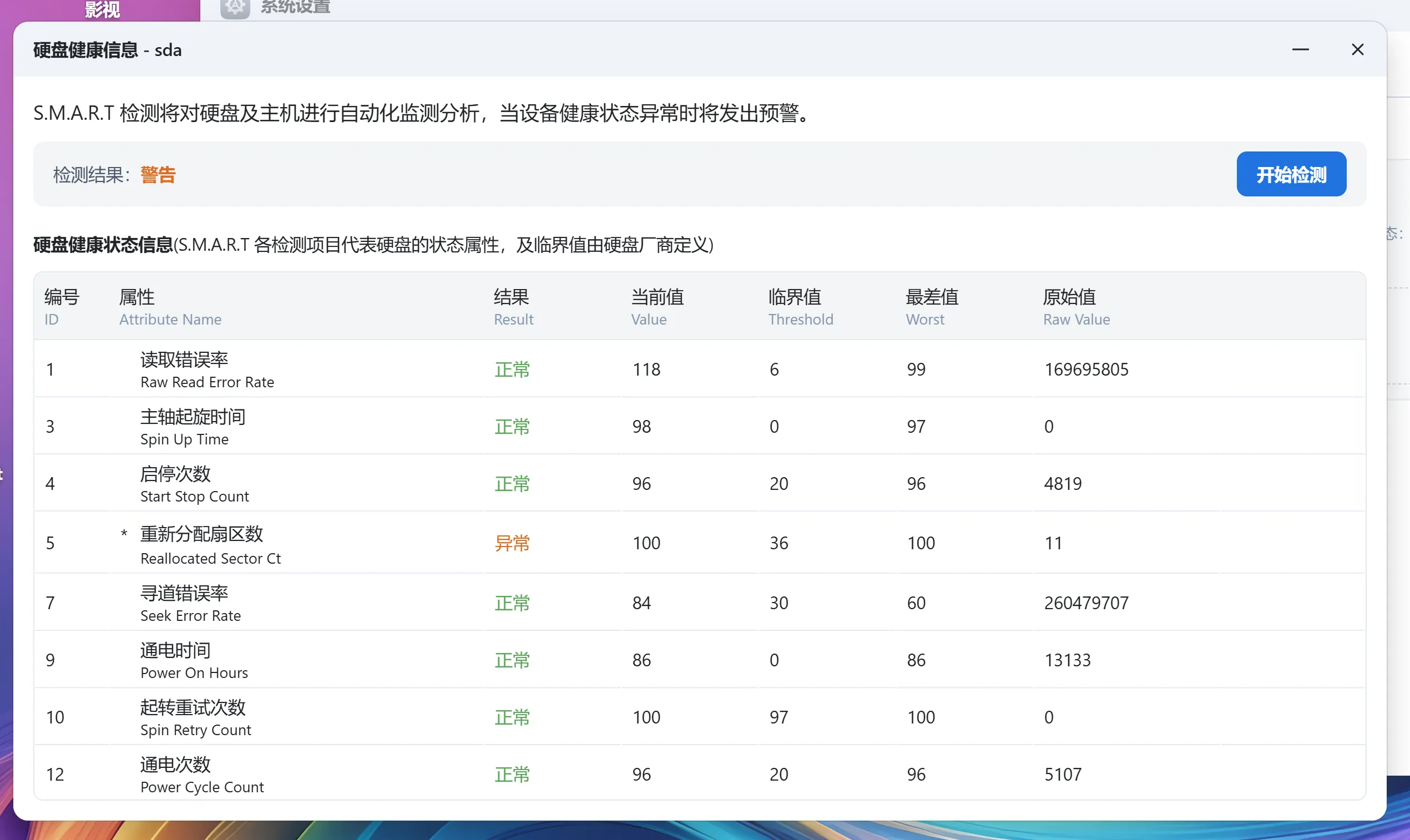
Task: Click the Power On Hours raw value 13133
Action: pyautogui.click(x=1067, y=660)
